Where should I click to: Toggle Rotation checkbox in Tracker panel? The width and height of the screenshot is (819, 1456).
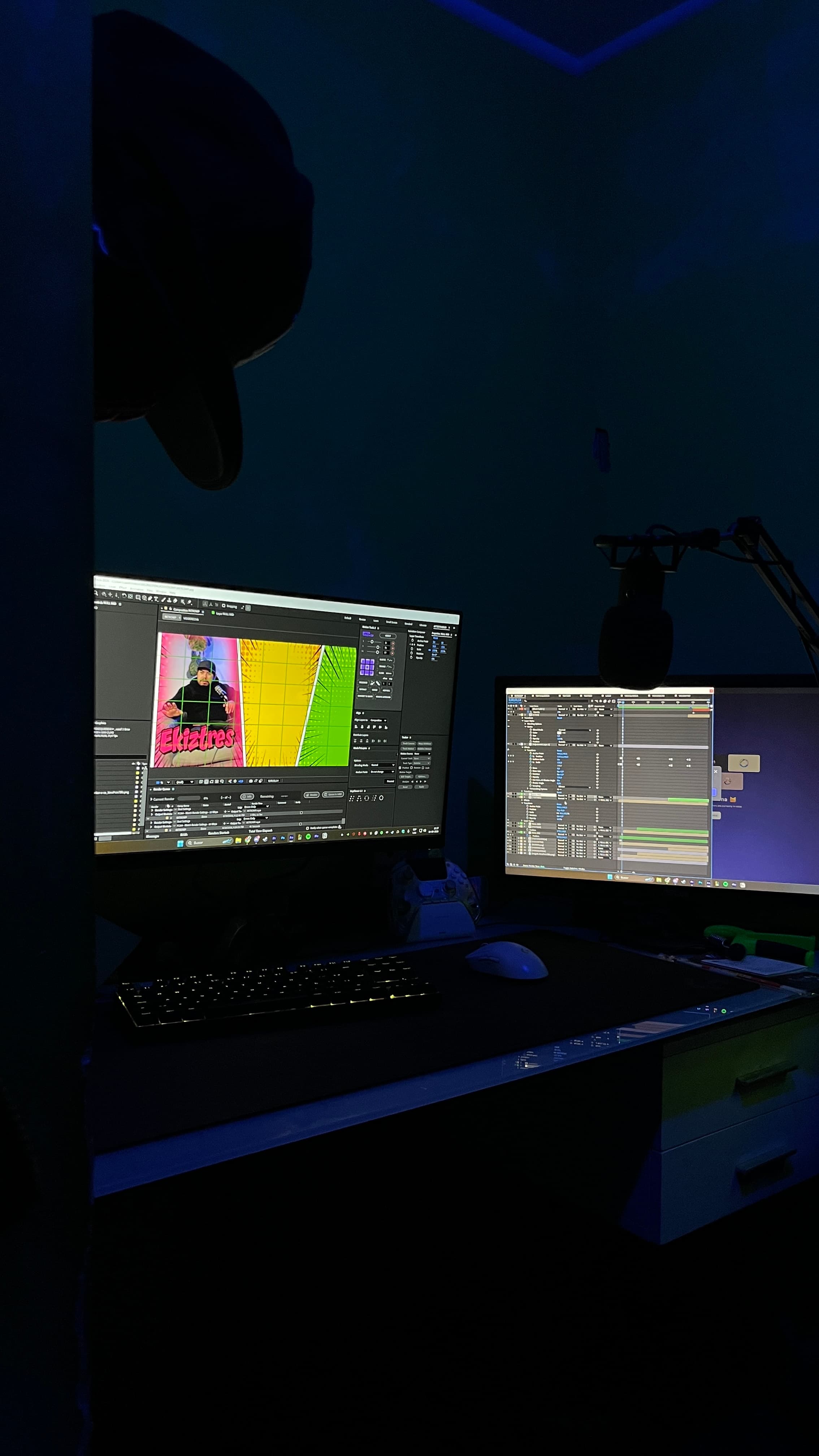pos(411,768)
